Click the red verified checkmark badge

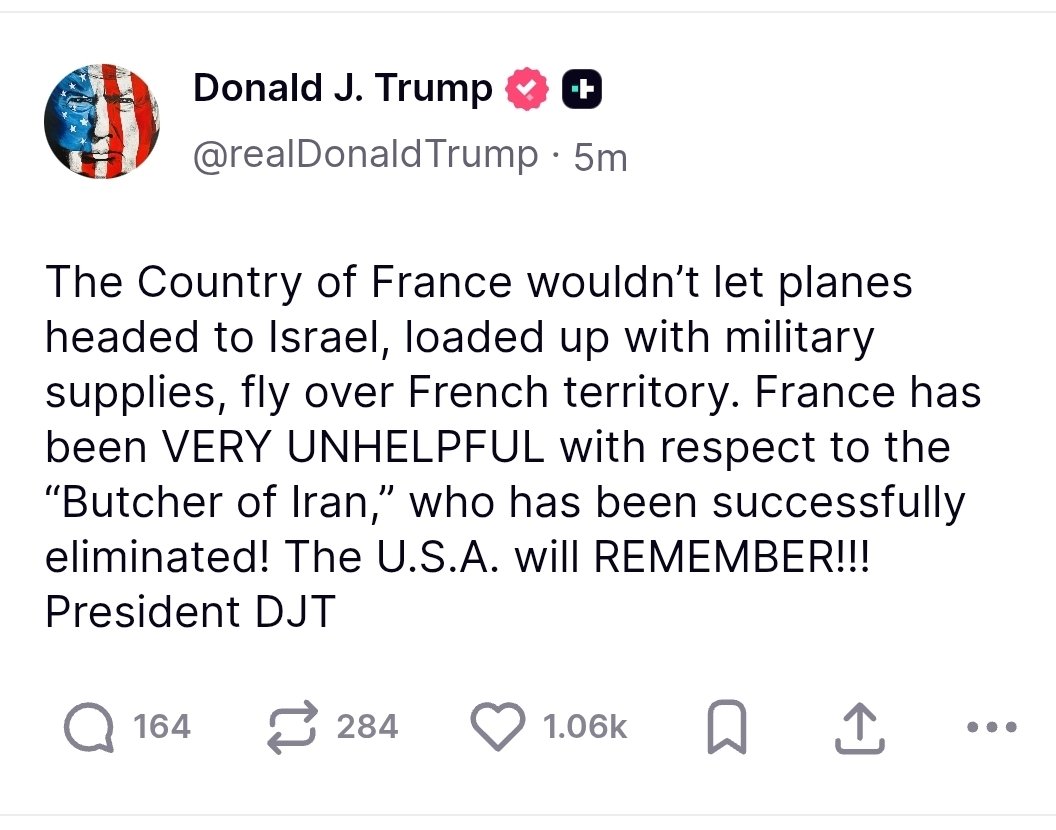tap(527, 89)
